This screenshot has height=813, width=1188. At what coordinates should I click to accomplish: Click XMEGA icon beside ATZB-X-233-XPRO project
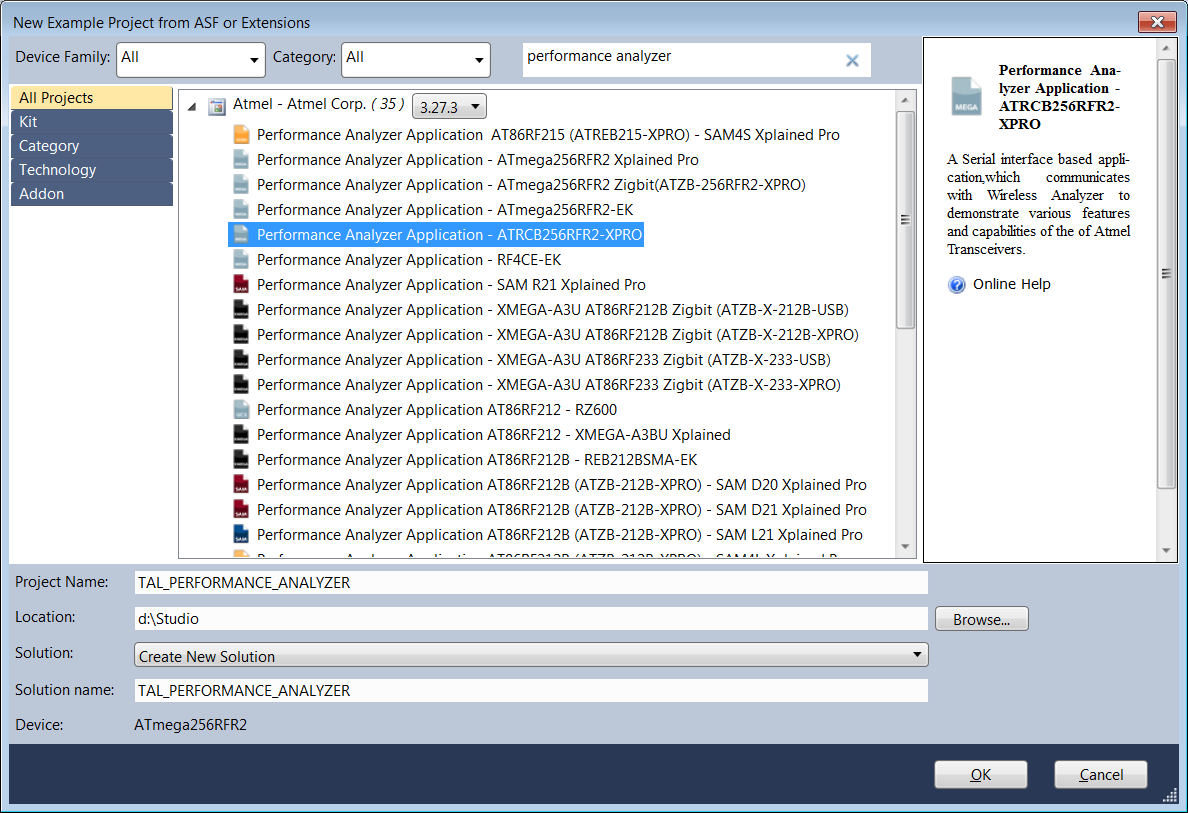pos(241,385)
